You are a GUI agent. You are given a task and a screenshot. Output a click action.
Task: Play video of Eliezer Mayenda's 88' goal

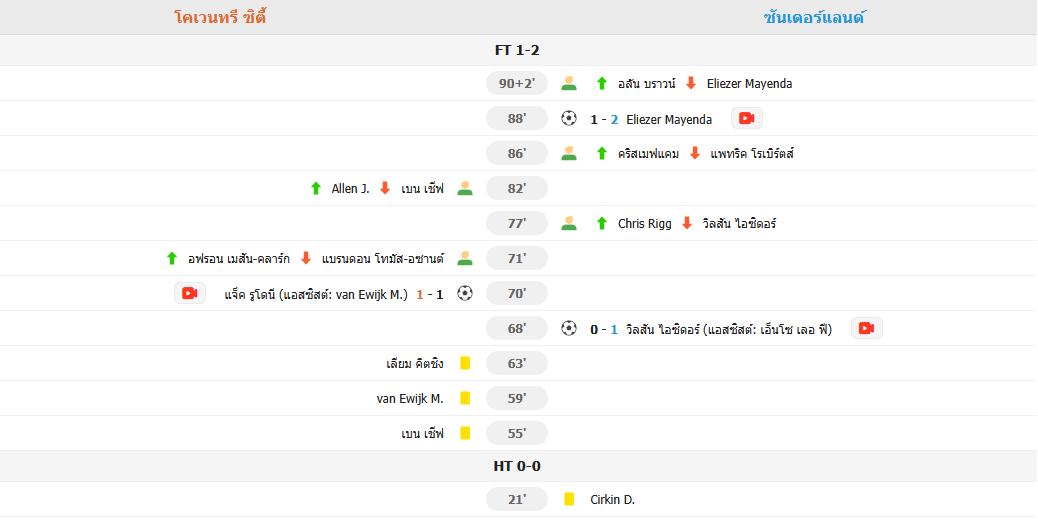point(747,119)
